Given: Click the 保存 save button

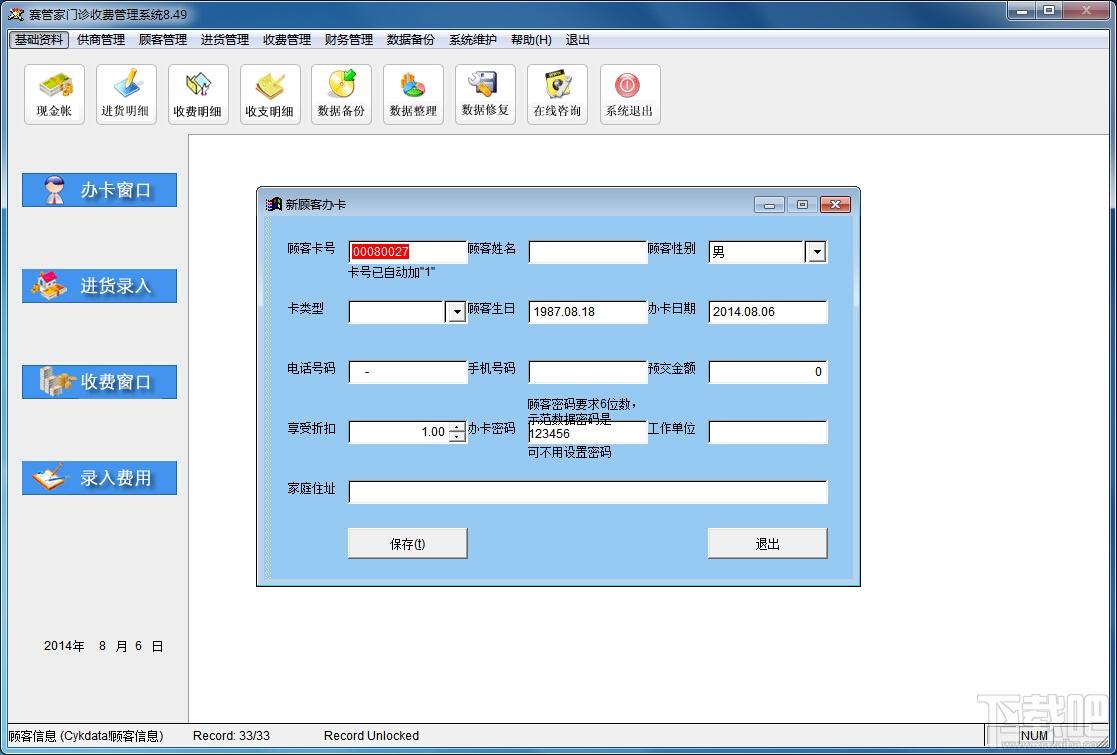Looking at the screenshot, I should tap(407, 543).
